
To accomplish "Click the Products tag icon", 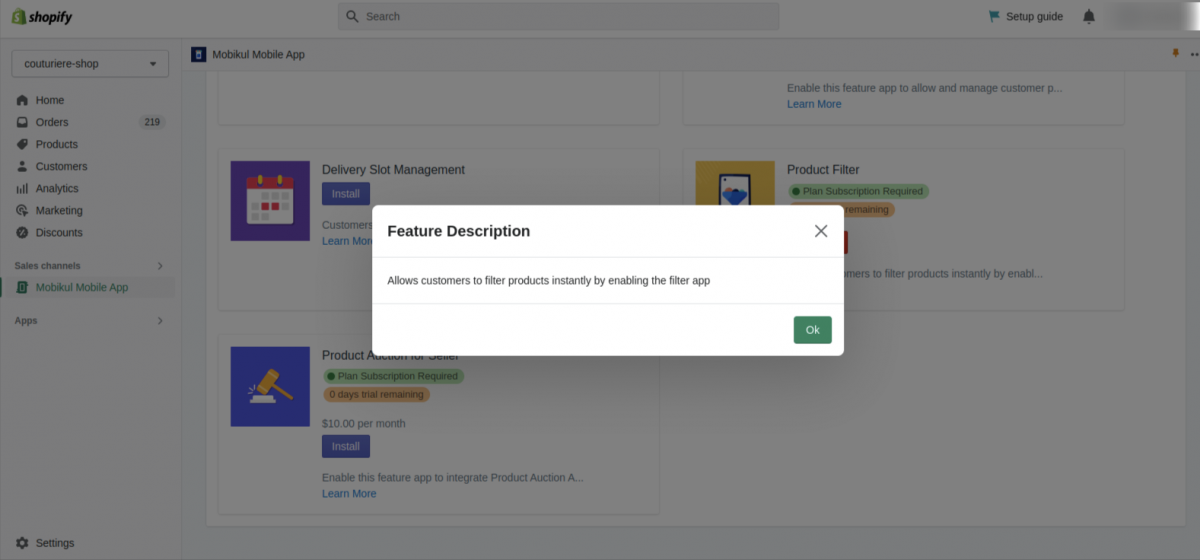I will point(22,144).
